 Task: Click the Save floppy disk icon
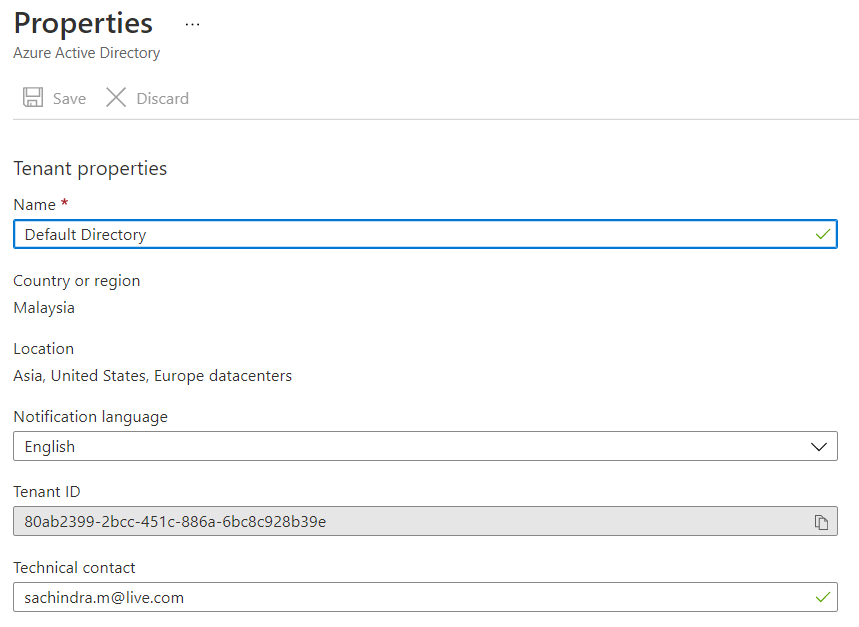point(33,98)
